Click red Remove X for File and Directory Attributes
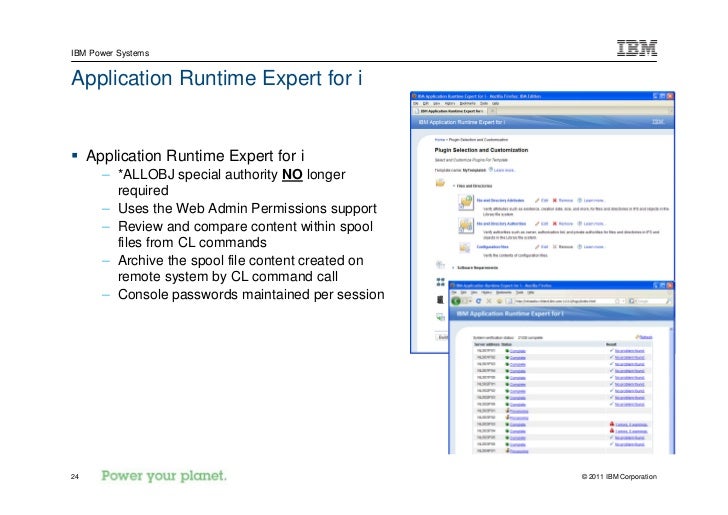The height and width of the screenshot is (515, 728). [554, 200]
